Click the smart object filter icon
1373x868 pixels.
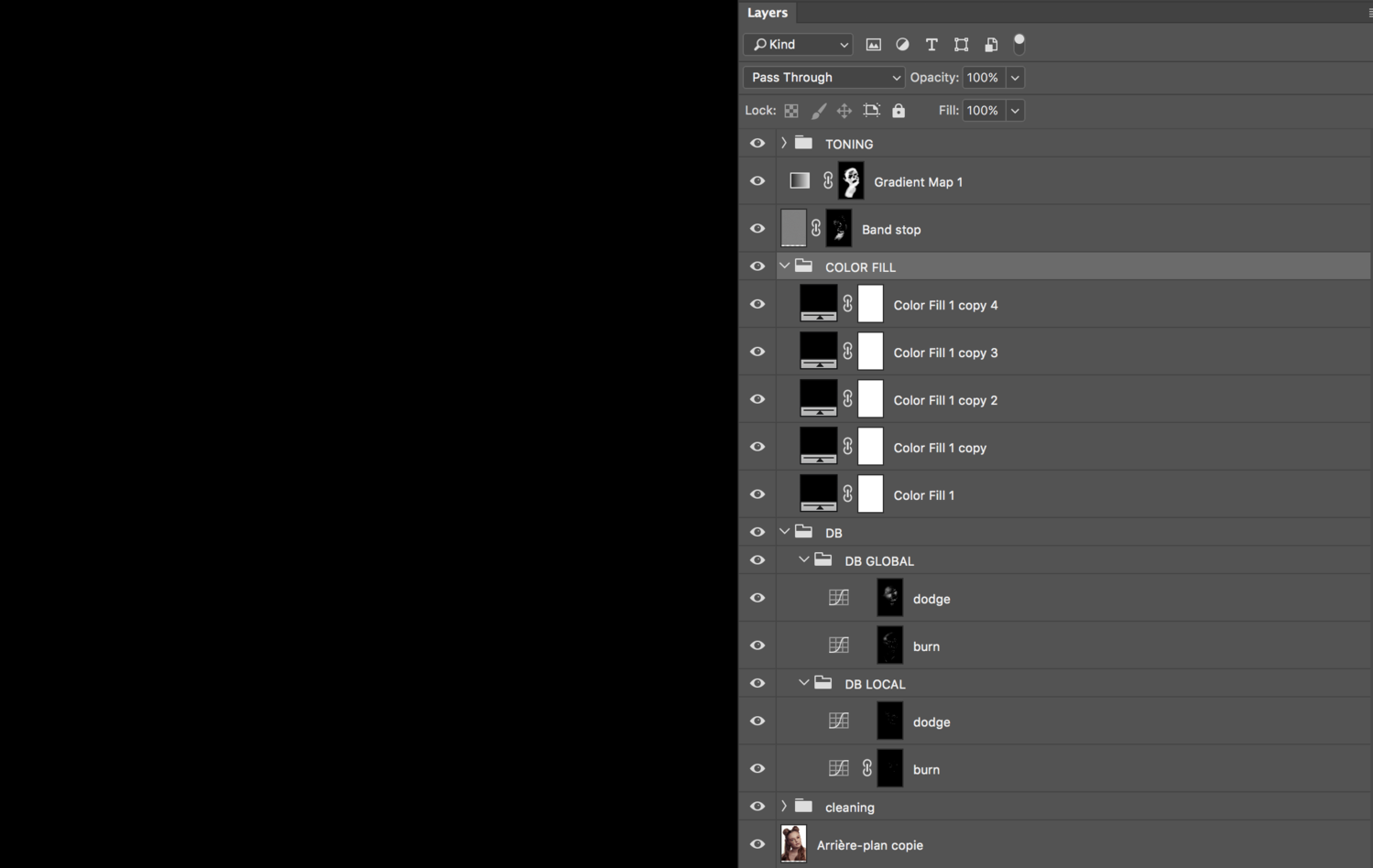point(991,45)
